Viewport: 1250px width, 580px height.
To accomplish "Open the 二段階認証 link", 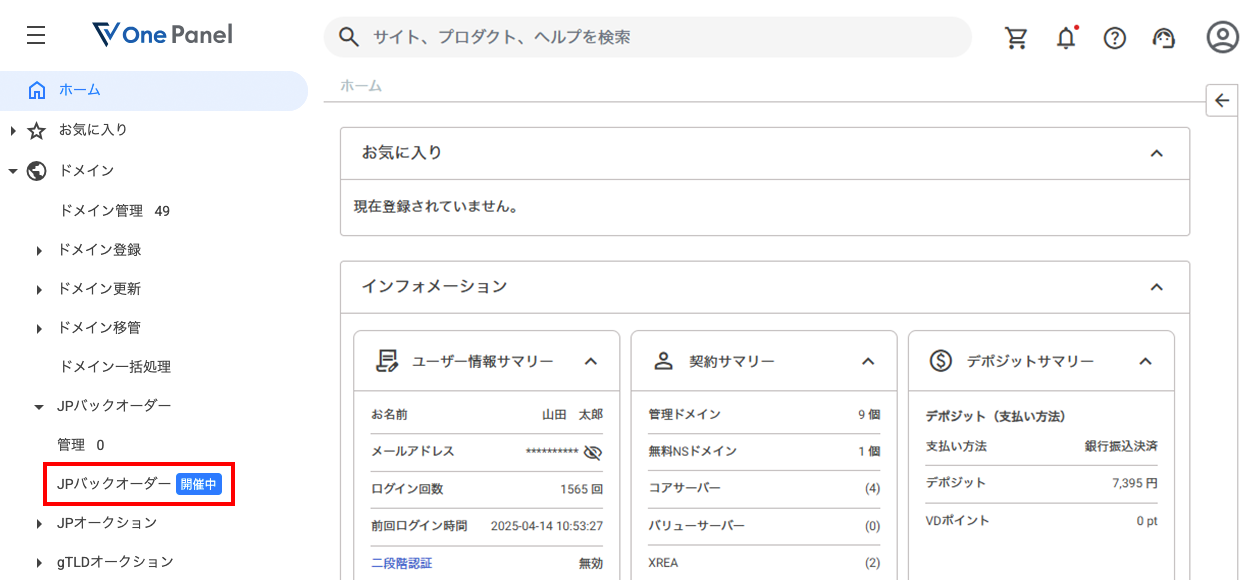I will [x=402, y=563].
